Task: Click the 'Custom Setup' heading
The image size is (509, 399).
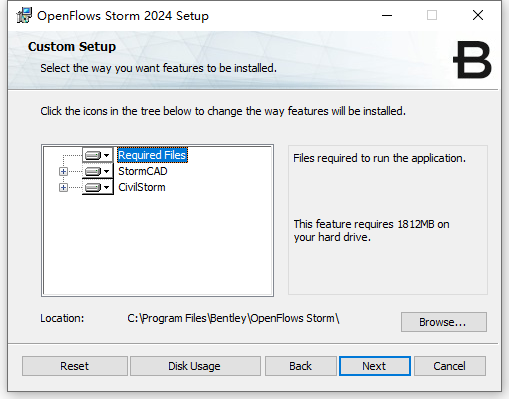Action: [72, 47]
